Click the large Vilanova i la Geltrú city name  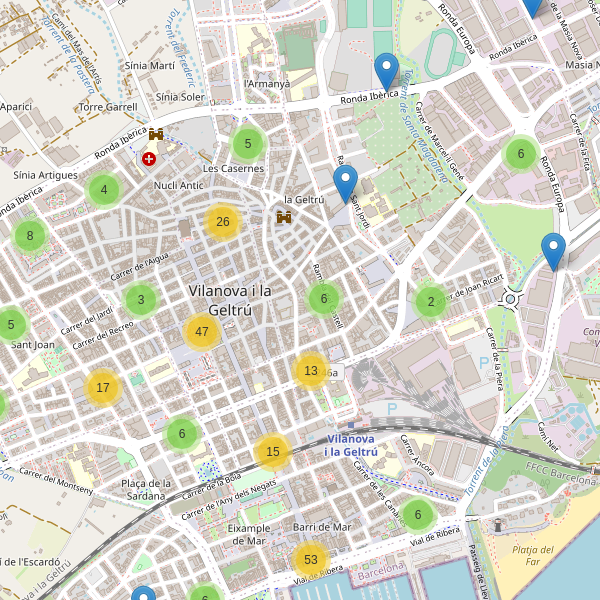coord(230,300)
